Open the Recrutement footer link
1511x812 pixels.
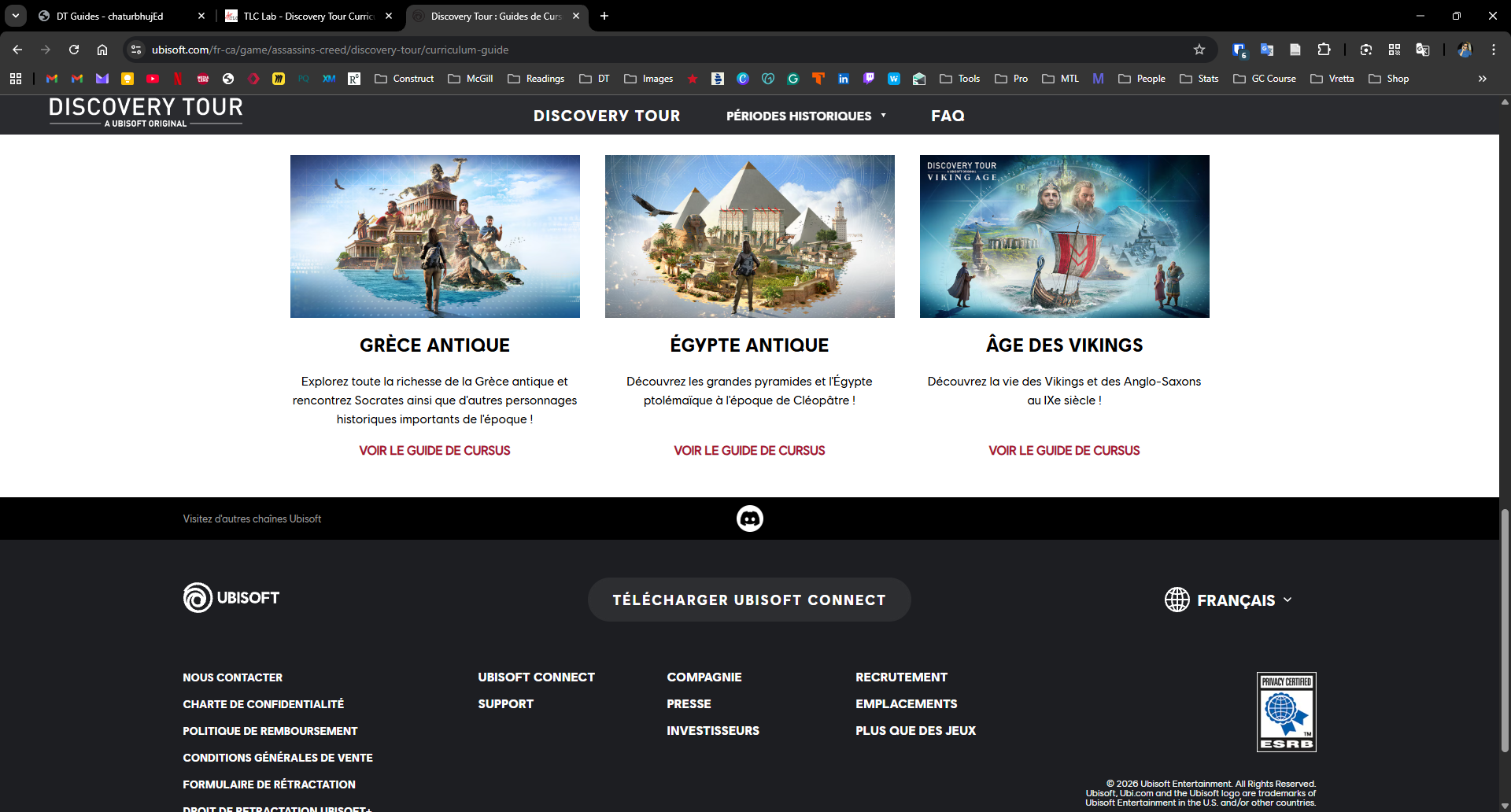(x=901, y=677)
